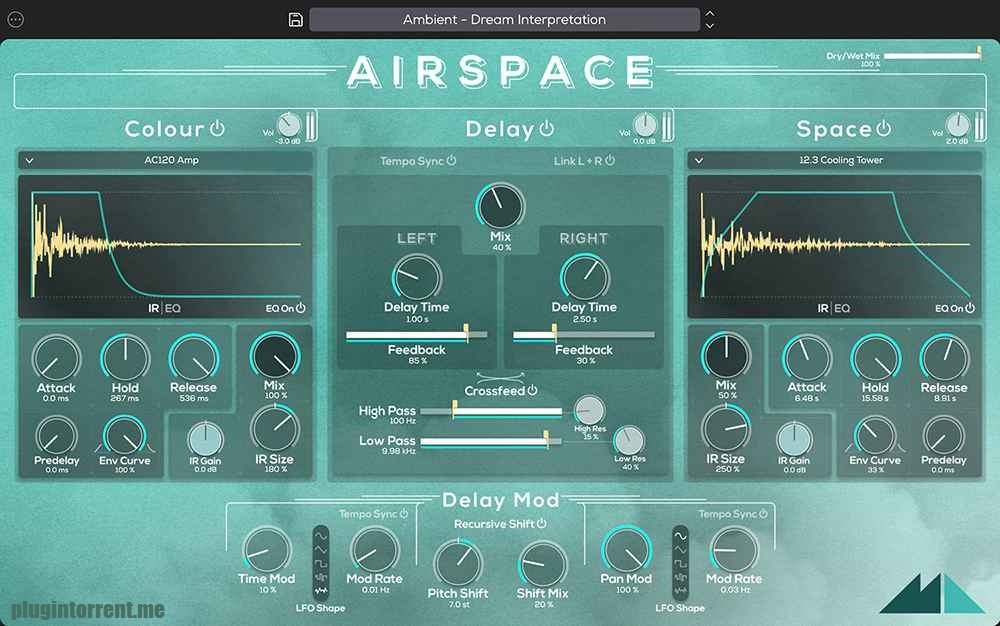Select the previous preset up arrow
The height and width of the screenshot is (626, 1000).
[710, 13]
